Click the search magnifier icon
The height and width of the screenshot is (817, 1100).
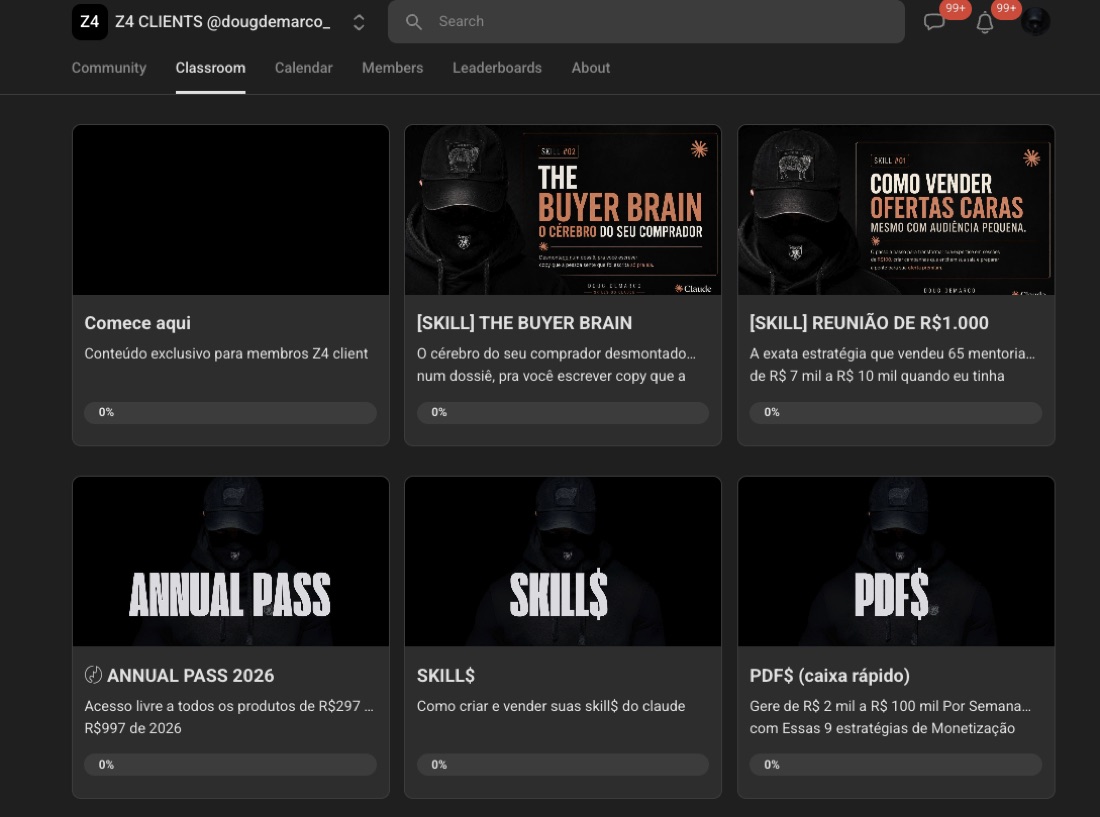(414, 22)
